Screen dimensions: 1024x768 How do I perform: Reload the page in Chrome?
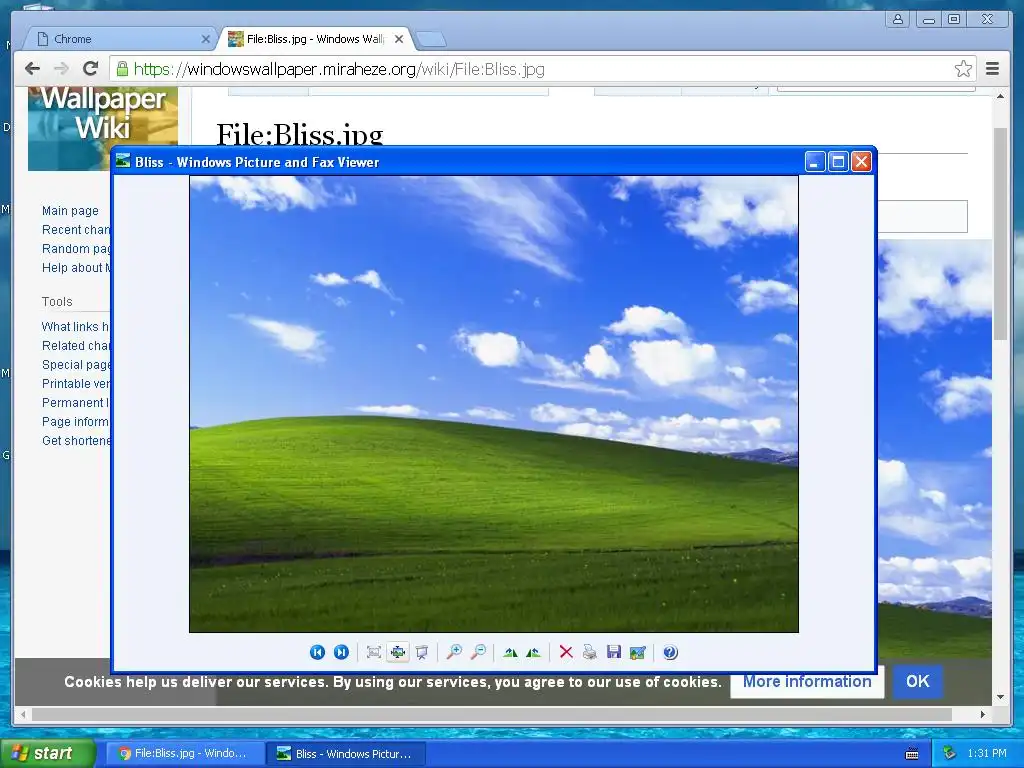91,69
